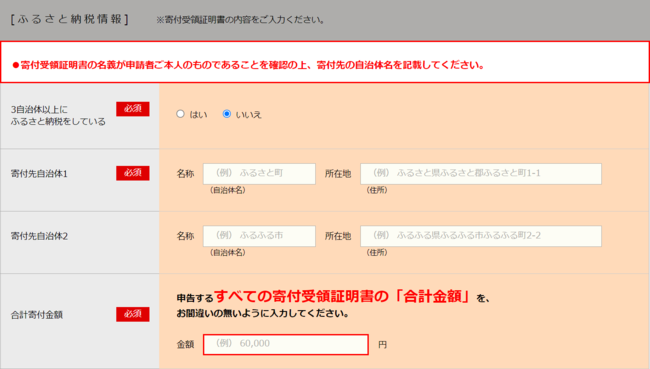Viewport: 650px width, 369px height.
Task: Click the 寄付先自治体2 所在地 address field
Action: coord(481,236)
